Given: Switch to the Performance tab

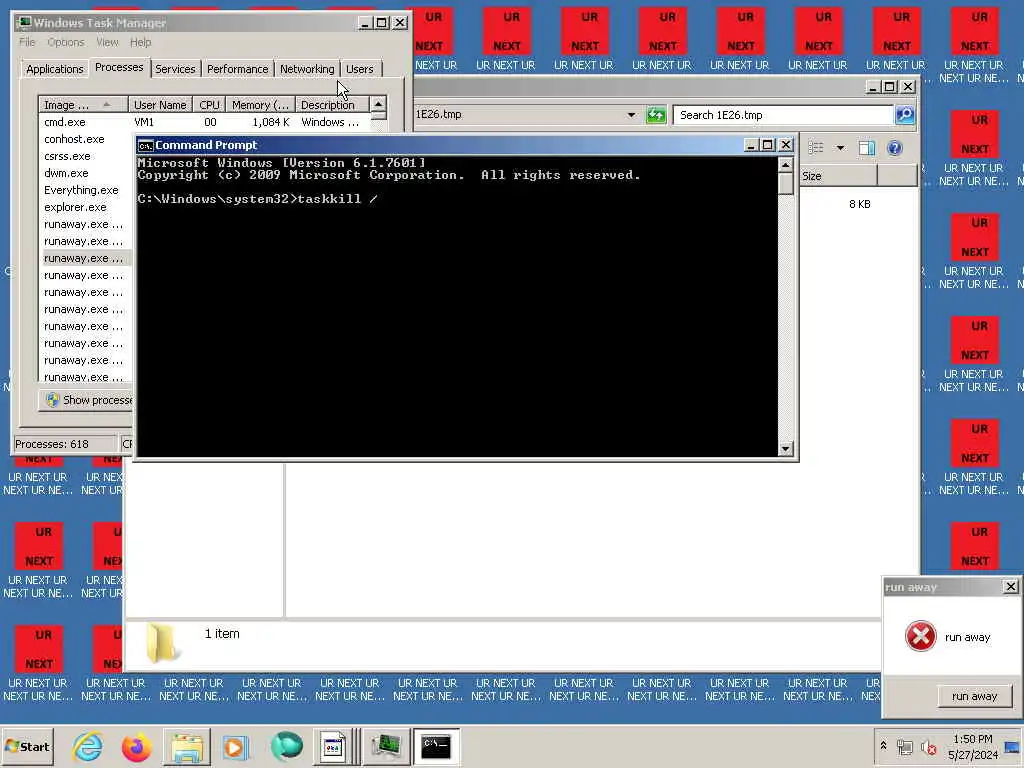Looking at the screenshot, I should (x=238, y=69).
